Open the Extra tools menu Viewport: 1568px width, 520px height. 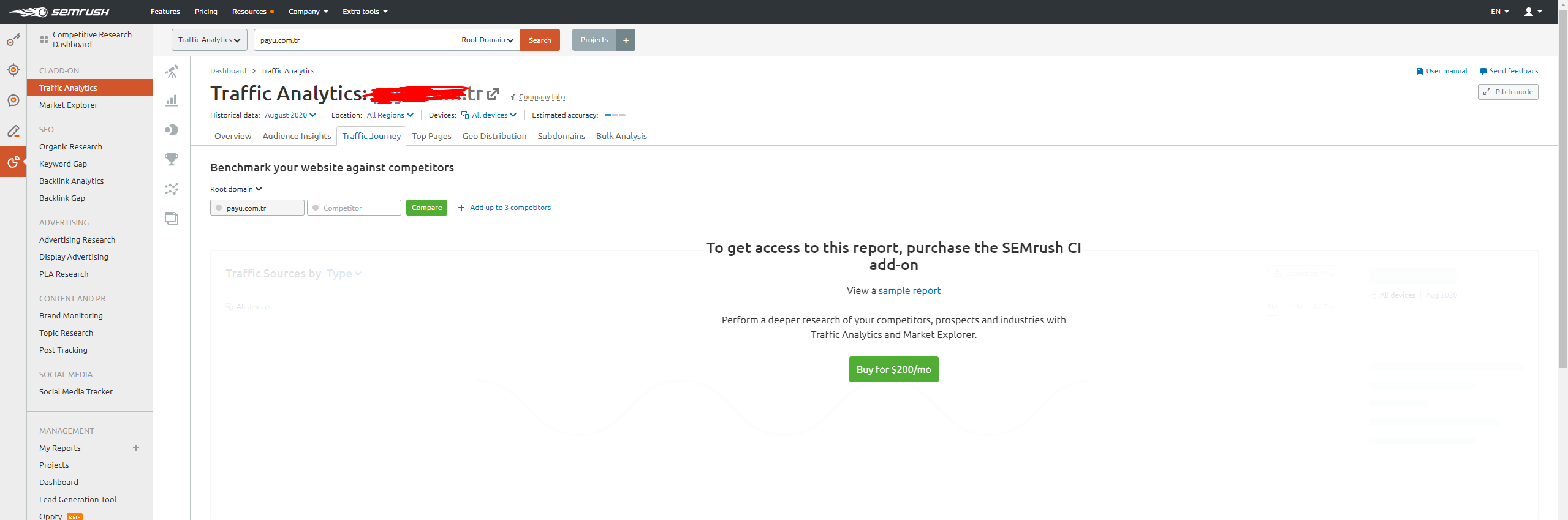point(365,12)
